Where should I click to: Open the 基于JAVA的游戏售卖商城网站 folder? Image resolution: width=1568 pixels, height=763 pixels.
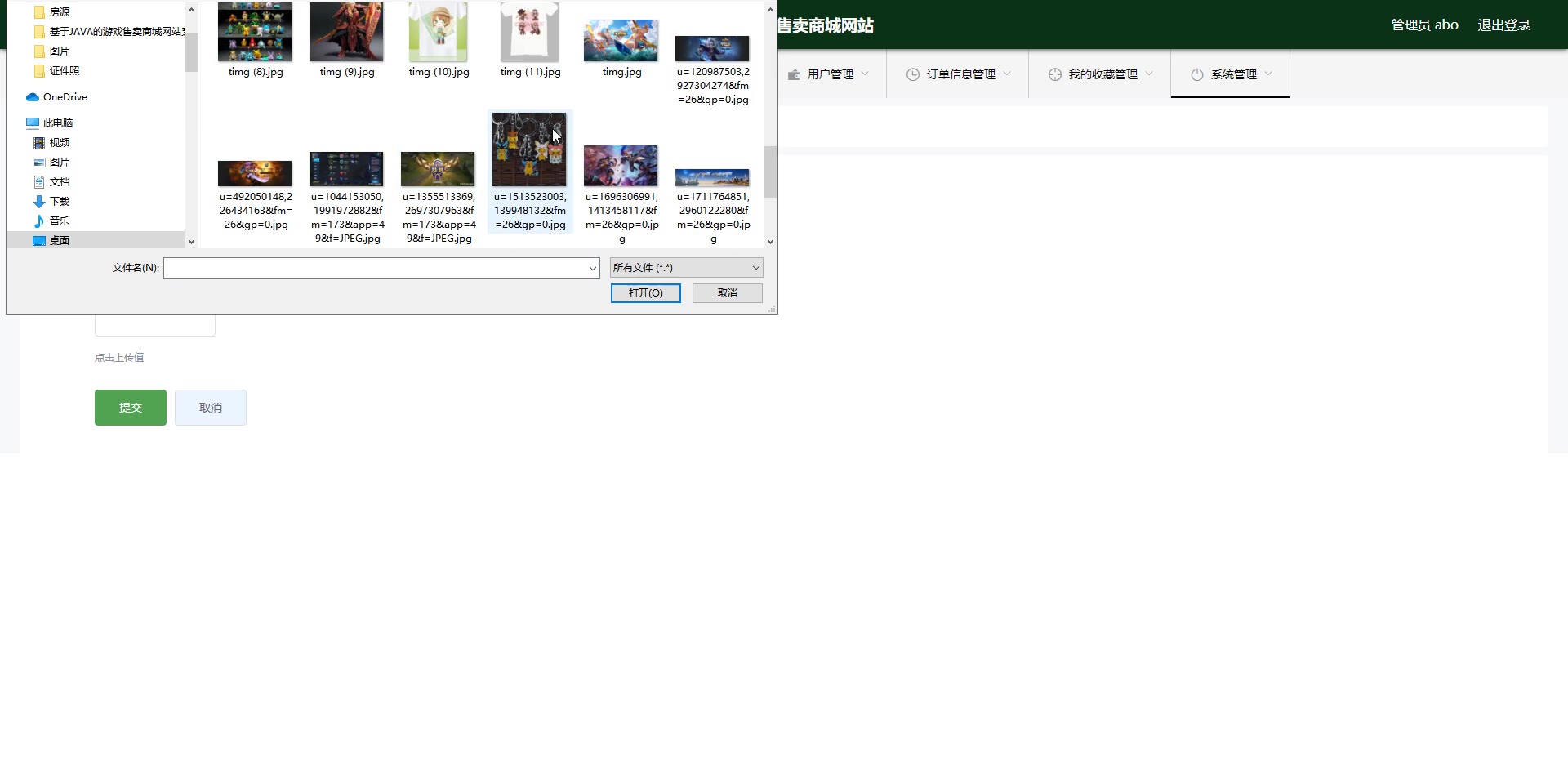[109, 32]
